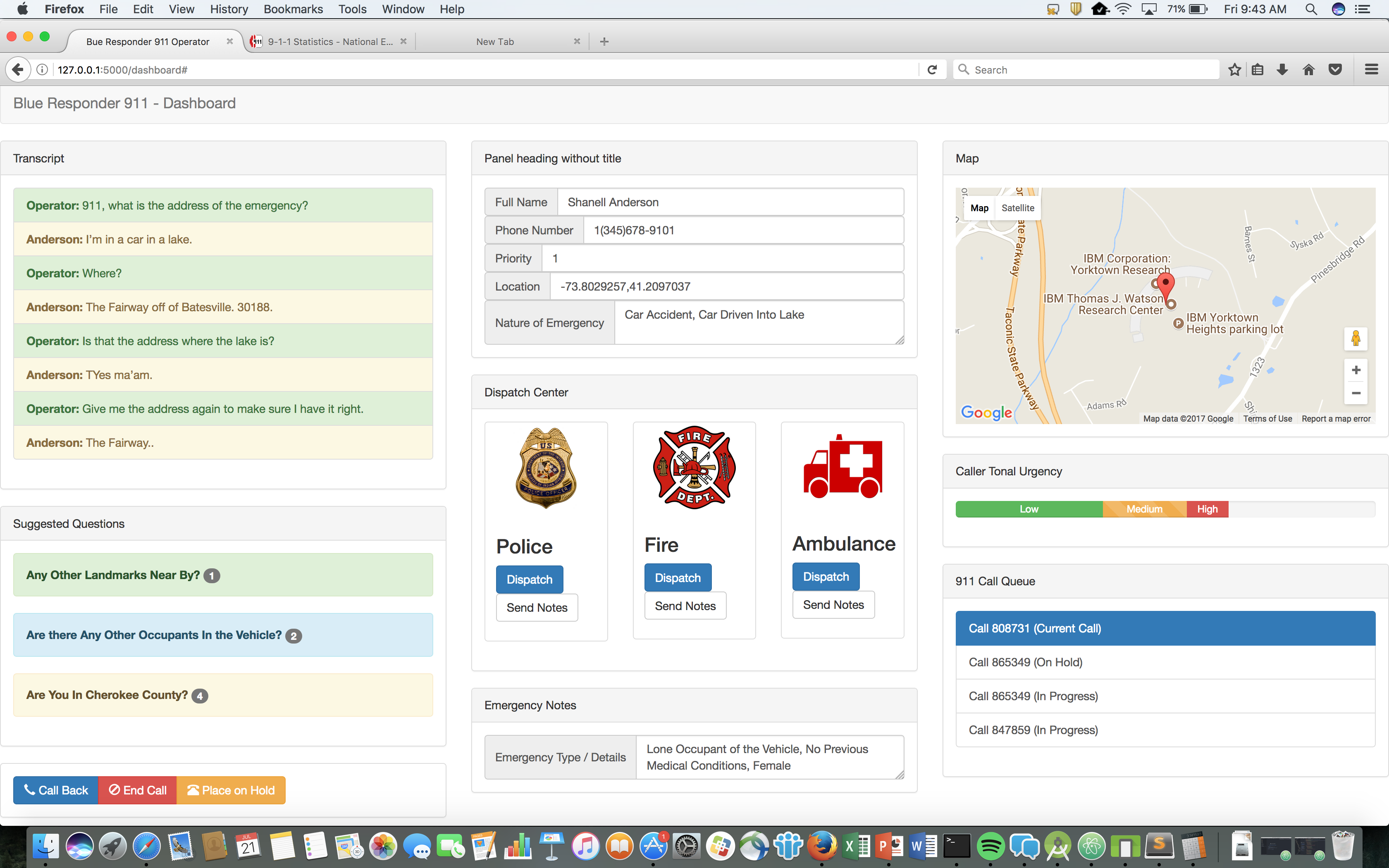This screenshot has width=1389, height=868.
Task: Click the Full Name input field
Action: (730, 202)
